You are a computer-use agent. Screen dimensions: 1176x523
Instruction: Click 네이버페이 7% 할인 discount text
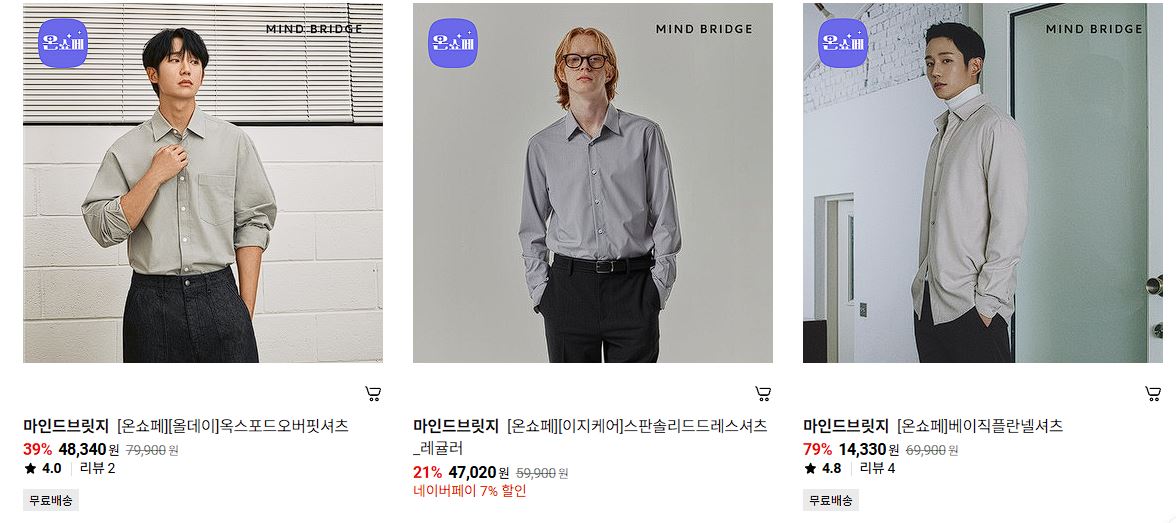(470, 491)
